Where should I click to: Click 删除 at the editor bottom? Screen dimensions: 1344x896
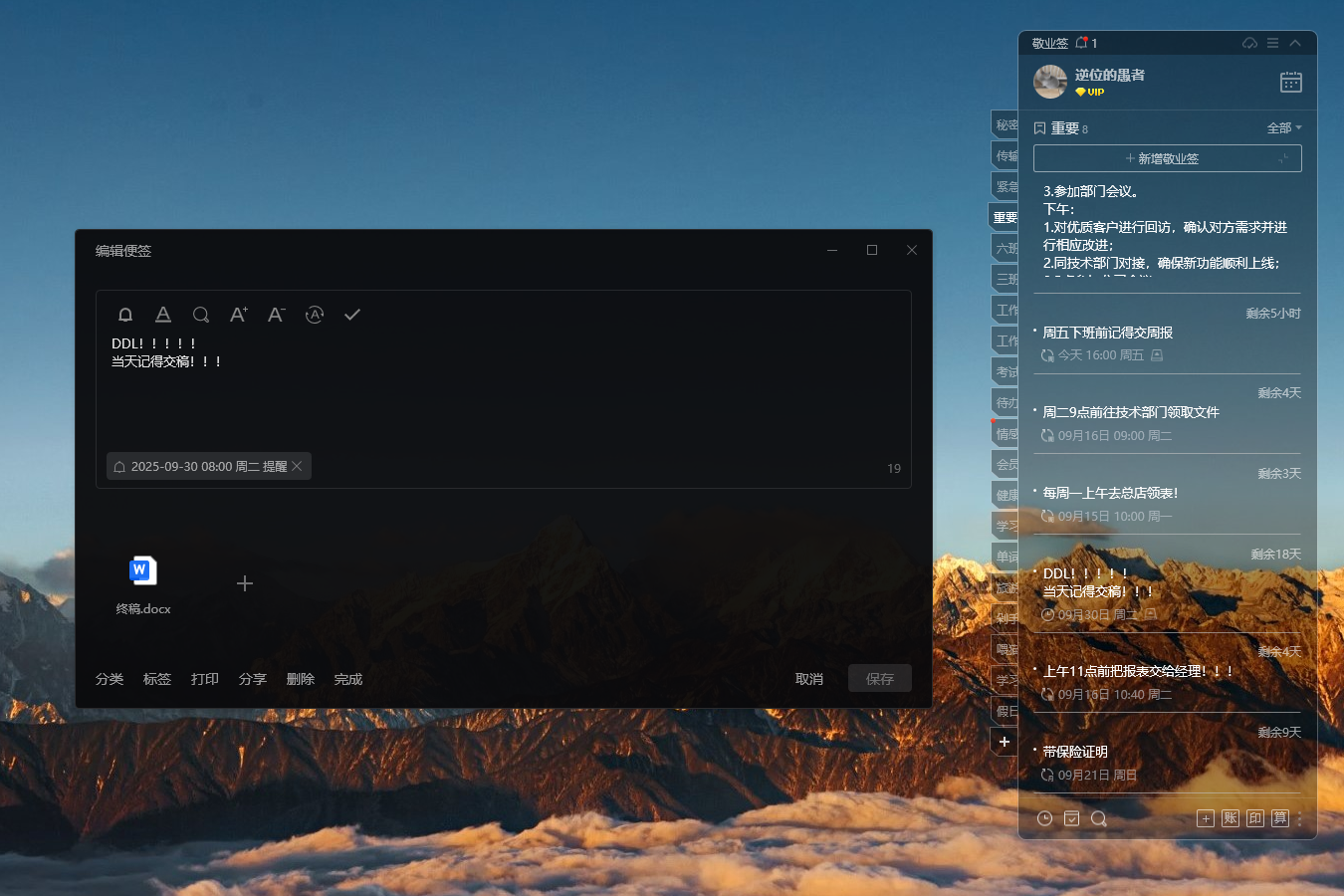(301, 679)
